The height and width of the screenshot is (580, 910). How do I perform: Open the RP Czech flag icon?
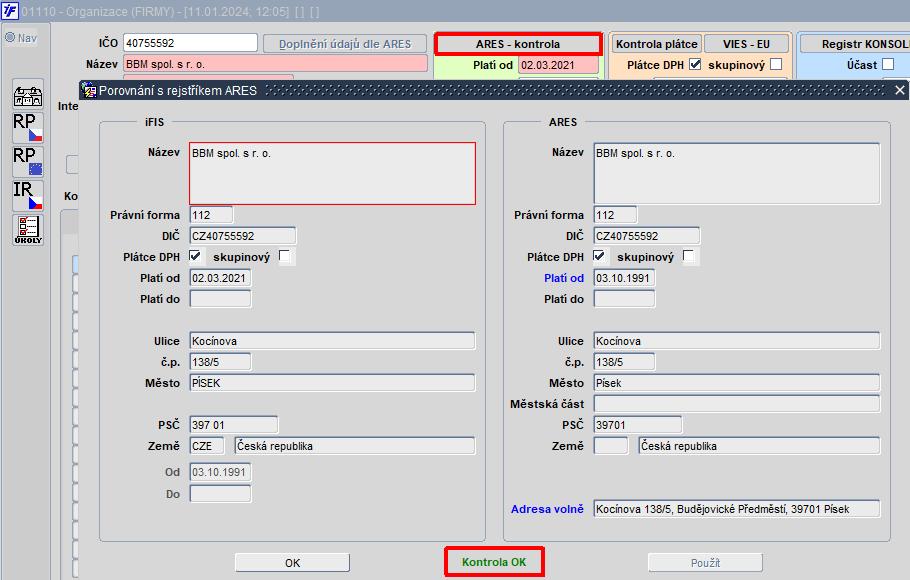(28, 127)
